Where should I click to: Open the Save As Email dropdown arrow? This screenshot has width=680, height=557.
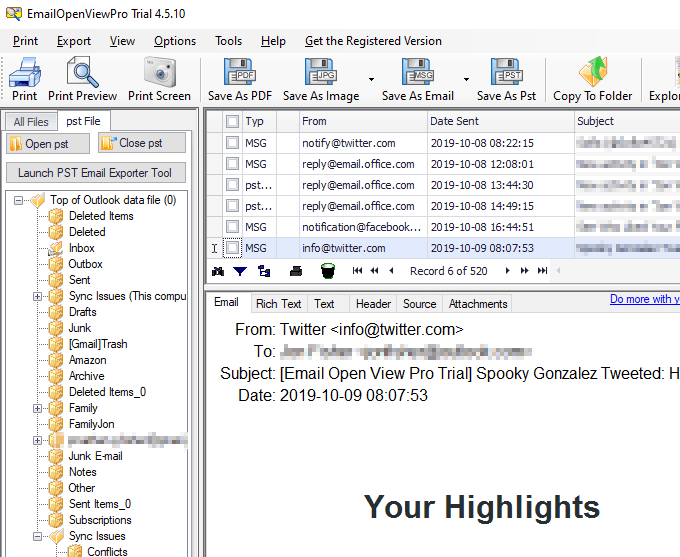click(x=466, y=79)
